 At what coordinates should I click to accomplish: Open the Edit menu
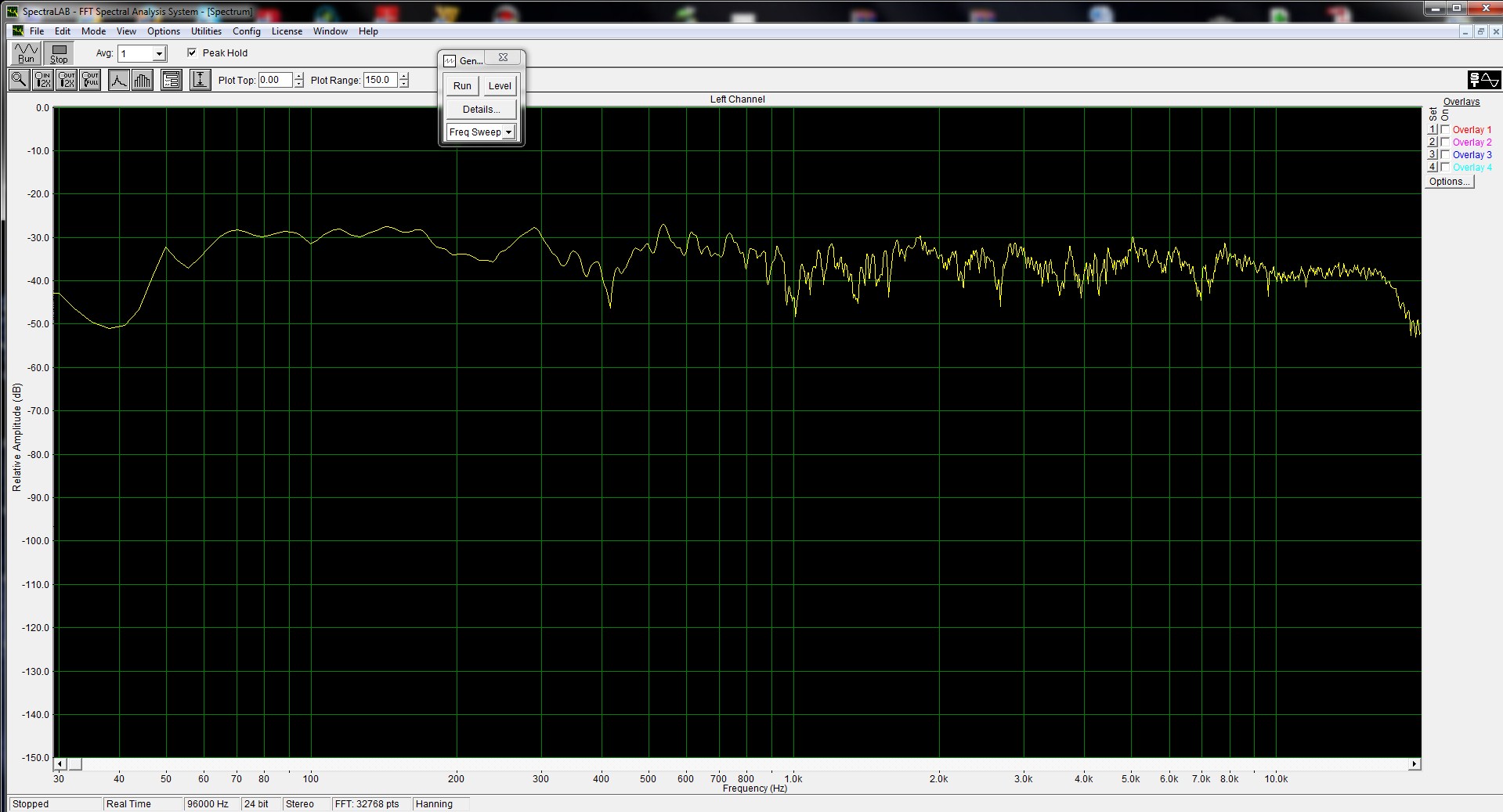coord(63,31)
